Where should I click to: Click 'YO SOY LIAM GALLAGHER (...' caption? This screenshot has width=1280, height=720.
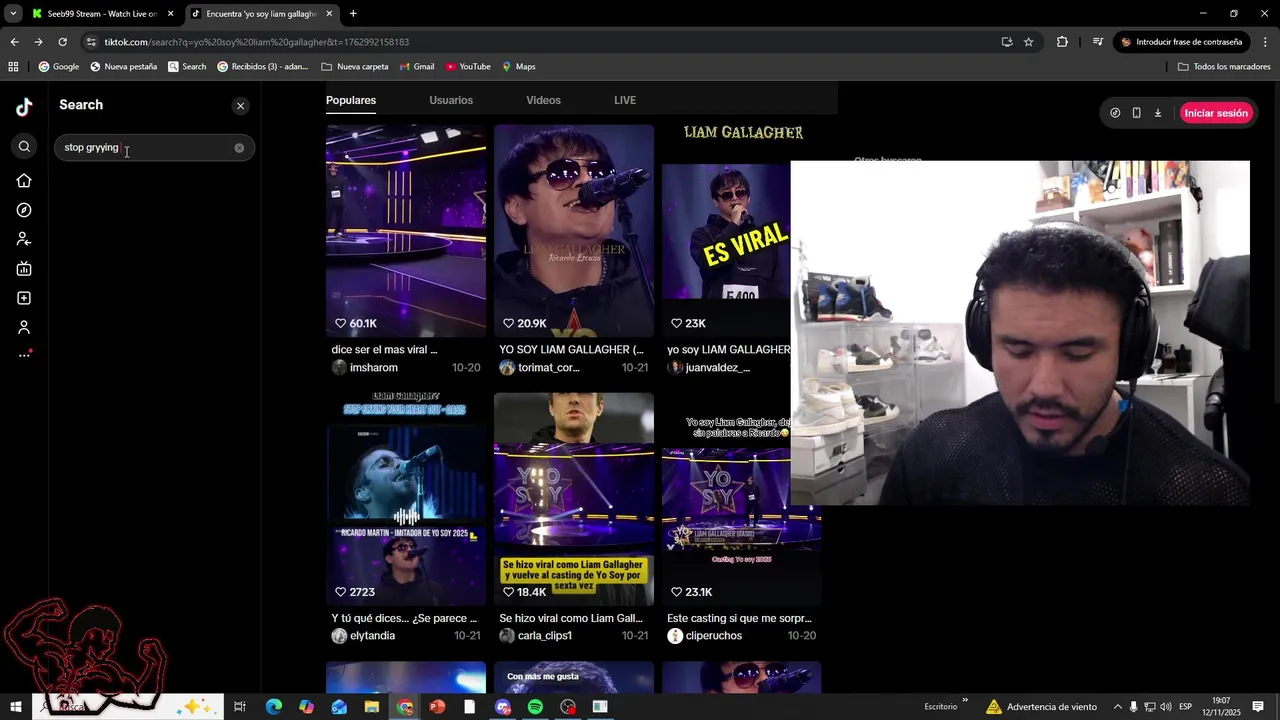(572, 350)
